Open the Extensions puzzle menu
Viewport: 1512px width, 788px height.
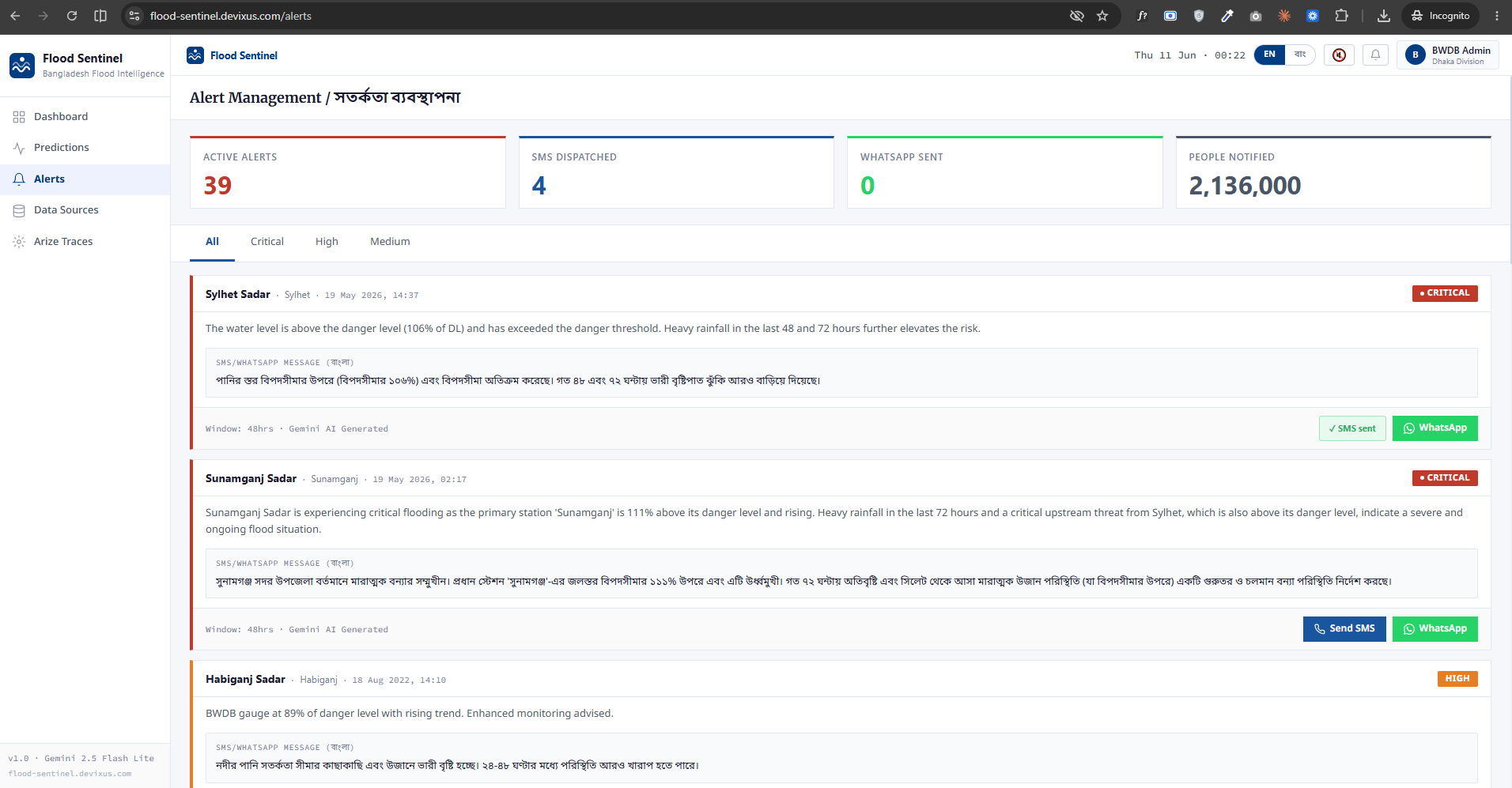(1341, 16)
